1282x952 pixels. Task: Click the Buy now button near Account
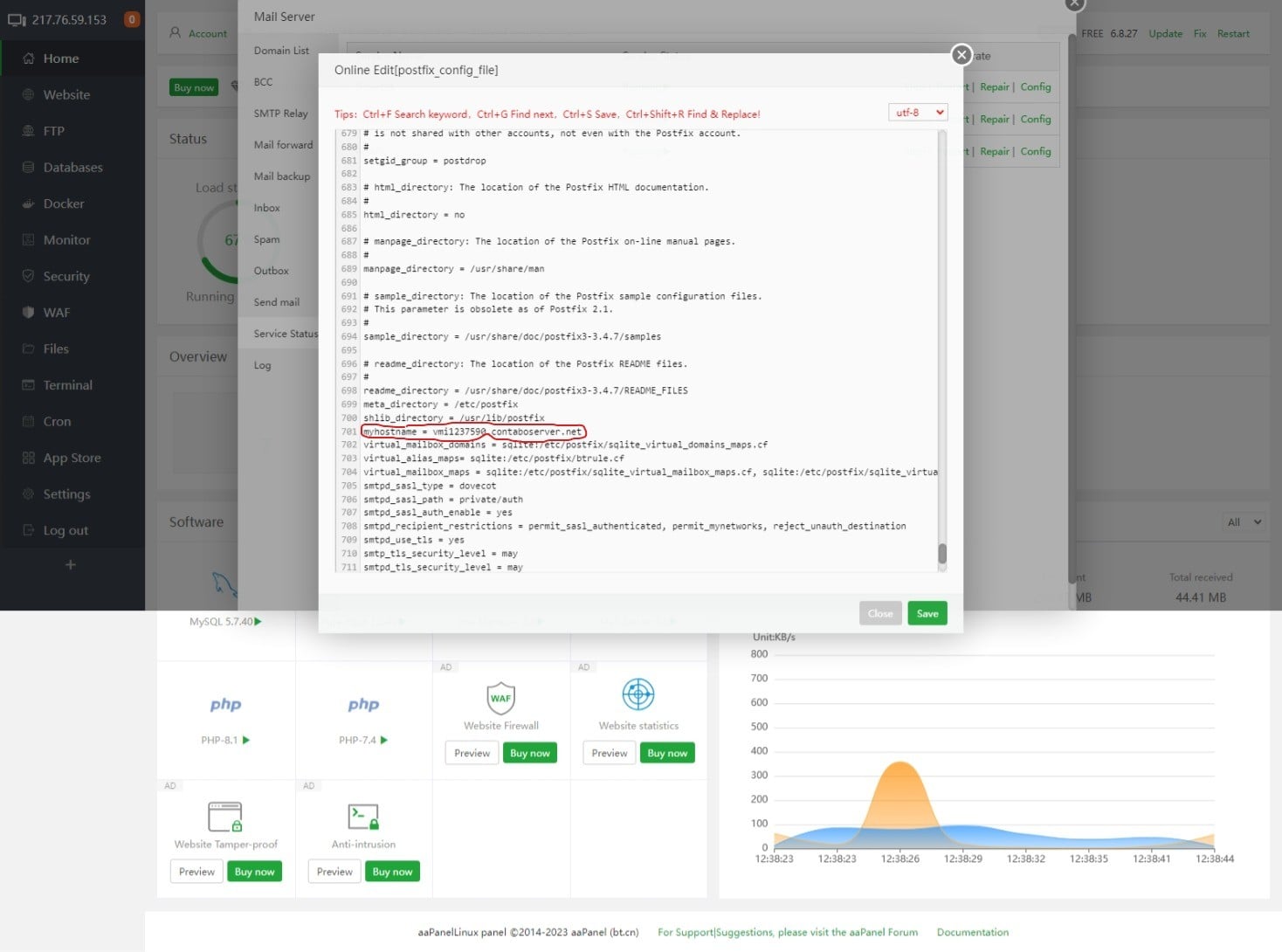click(194, 87)
